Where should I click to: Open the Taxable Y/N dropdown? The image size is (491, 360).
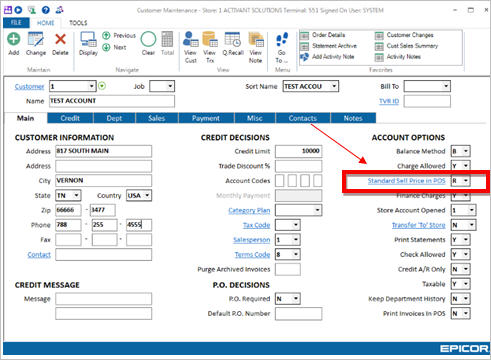(x=466, y=284)
